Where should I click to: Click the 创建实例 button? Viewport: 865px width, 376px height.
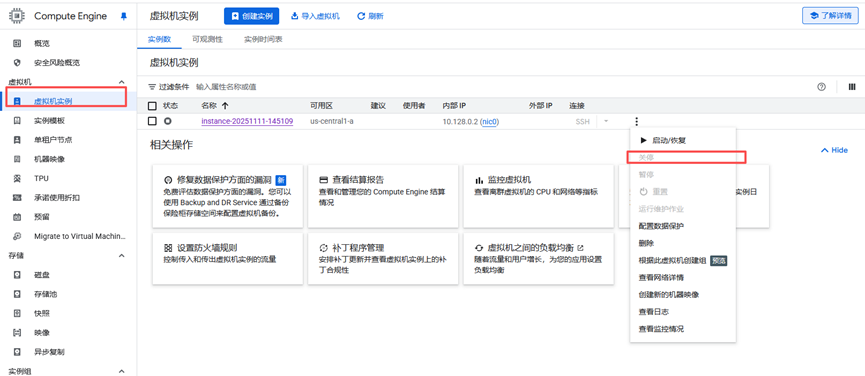point(252,17)
